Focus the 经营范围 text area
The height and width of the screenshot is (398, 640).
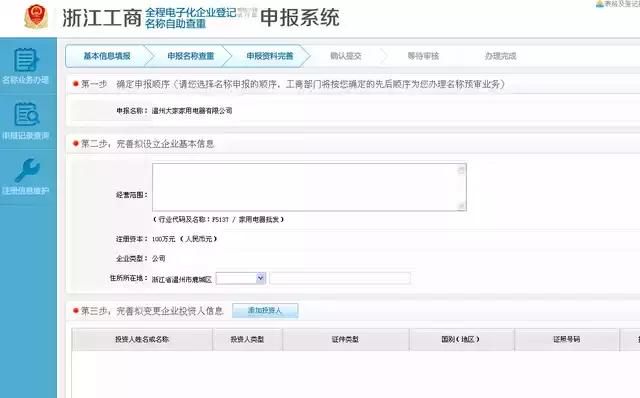pos(309,187)
